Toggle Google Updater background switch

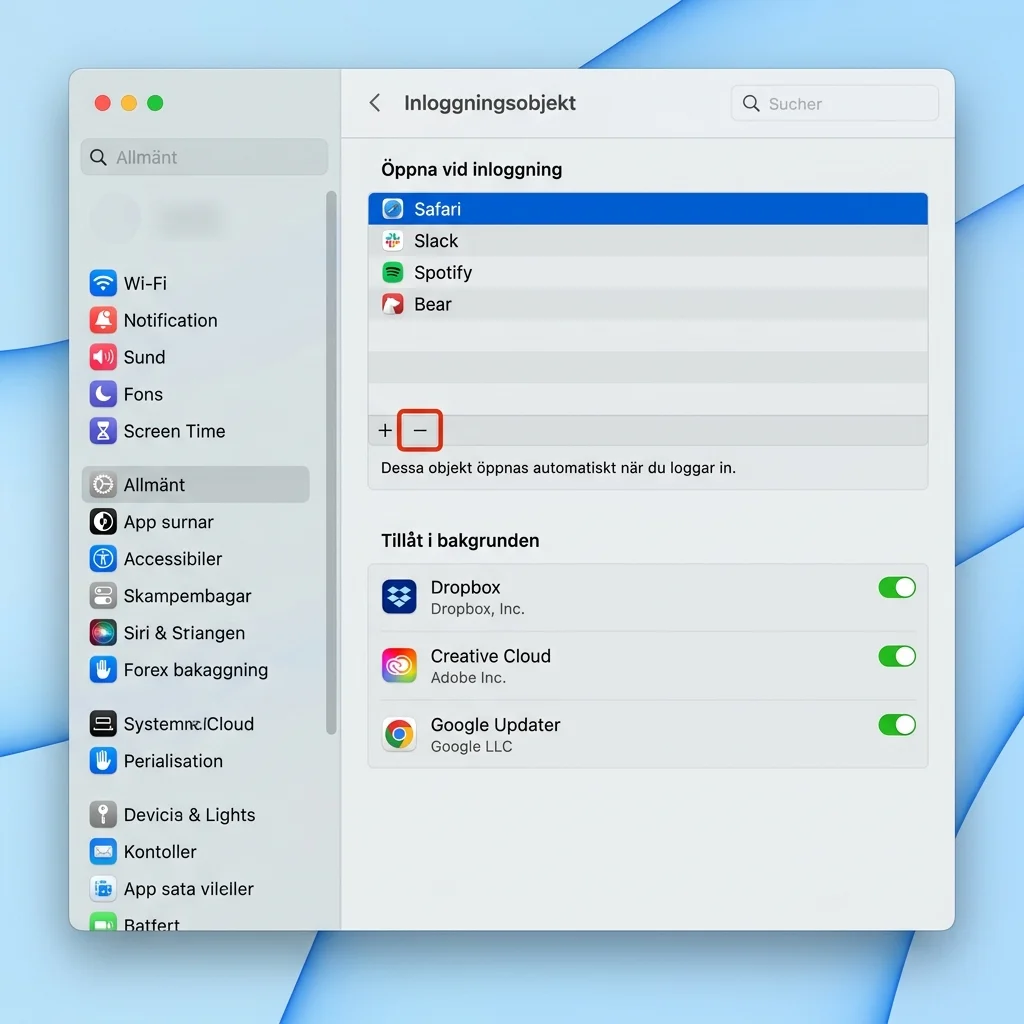tap(897, 725)
